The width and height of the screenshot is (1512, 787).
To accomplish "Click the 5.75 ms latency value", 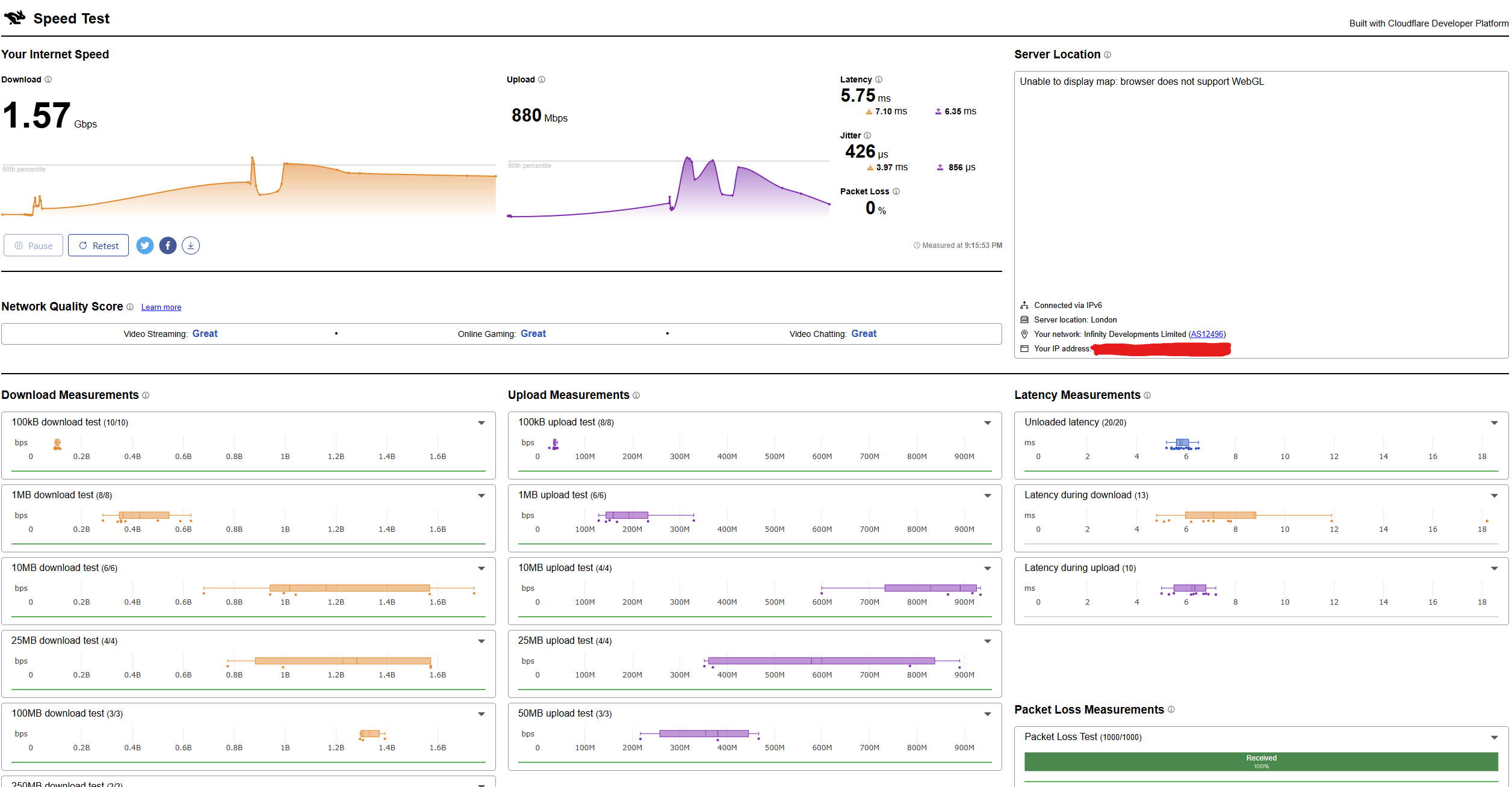I will tap(866, 96).
